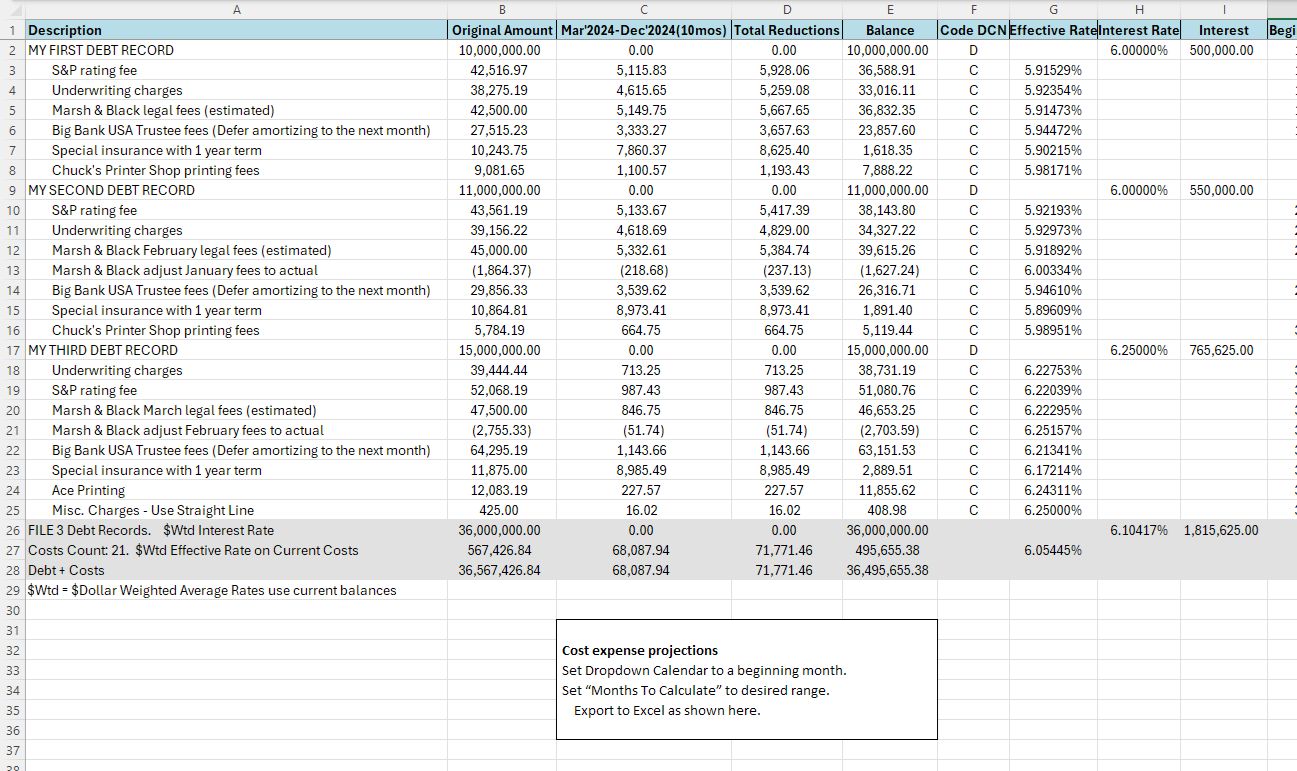The image size is (1297, 771).
Task: Select row number 17 header
Action: click(12, 350)
